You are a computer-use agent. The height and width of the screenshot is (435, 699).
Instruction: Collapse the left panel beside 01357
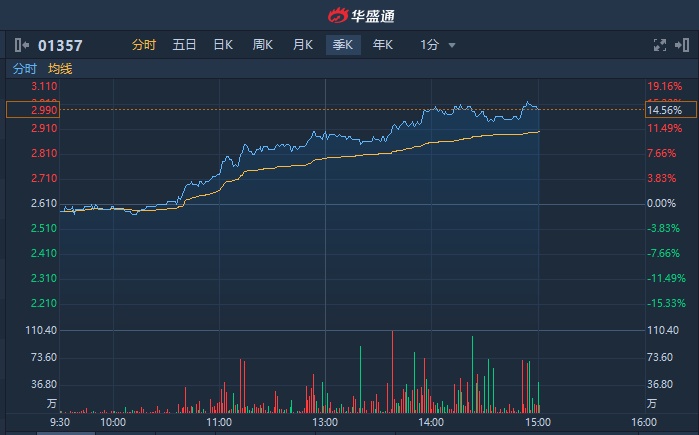[x=22, y=45]
